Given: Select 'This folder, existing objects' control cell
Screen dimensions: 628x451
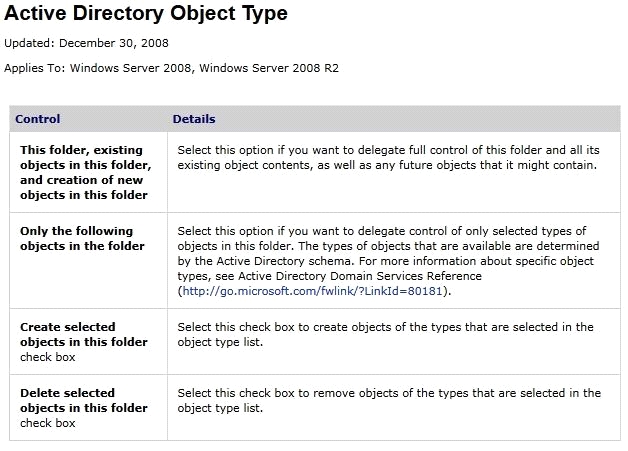Looking at the screenshot, I should pyautogui.click(x=86, y=172).
